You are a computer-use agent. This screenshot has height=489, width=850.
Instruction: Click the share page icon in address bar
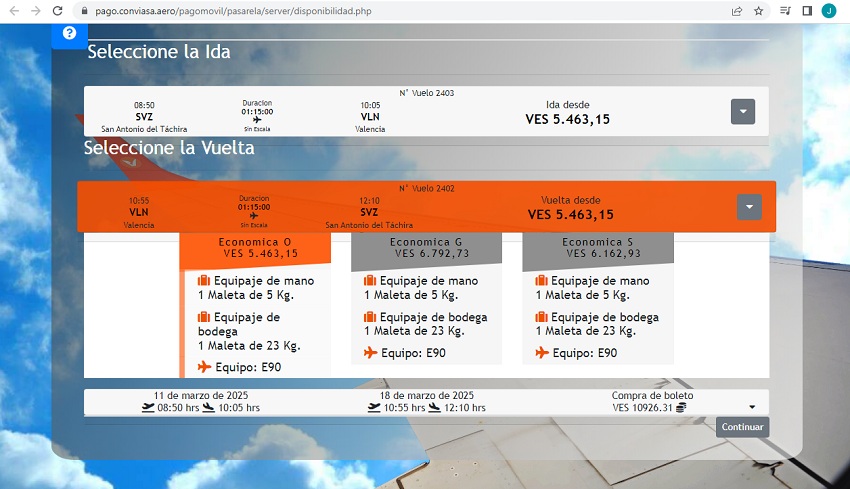[x=737, y=11]
